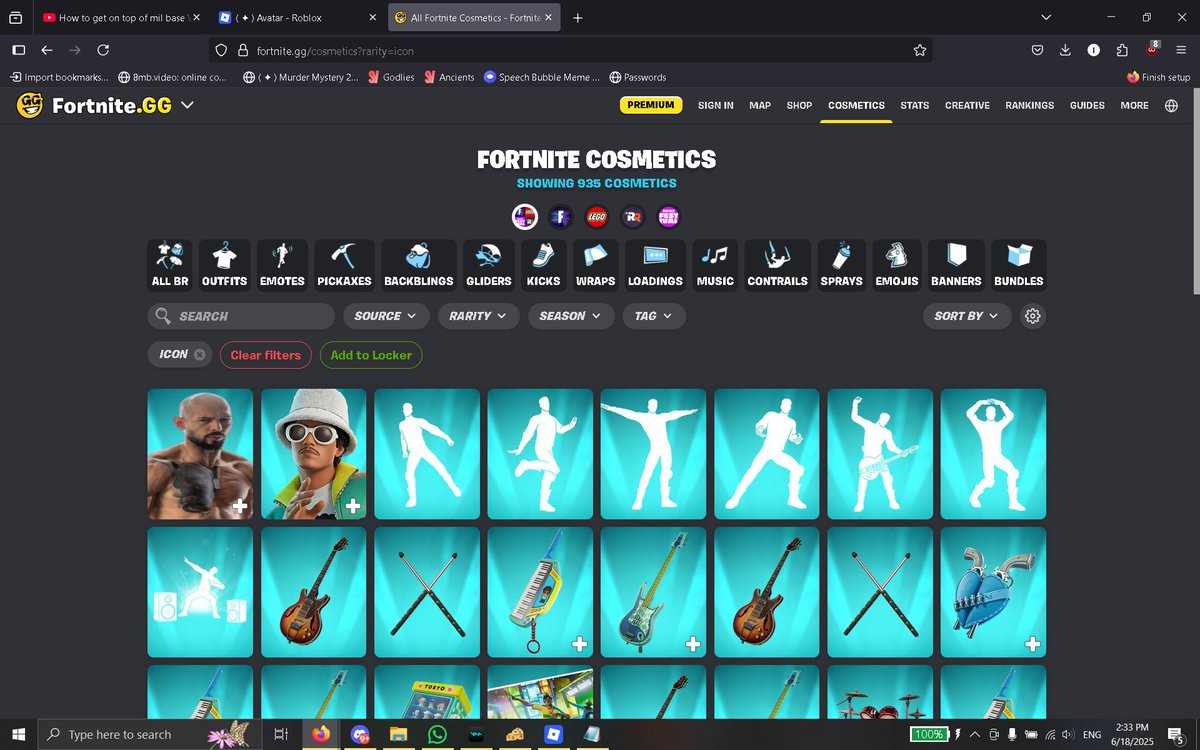
Task: Choose the Kicks sneaker category
Action: click(543, 265)
